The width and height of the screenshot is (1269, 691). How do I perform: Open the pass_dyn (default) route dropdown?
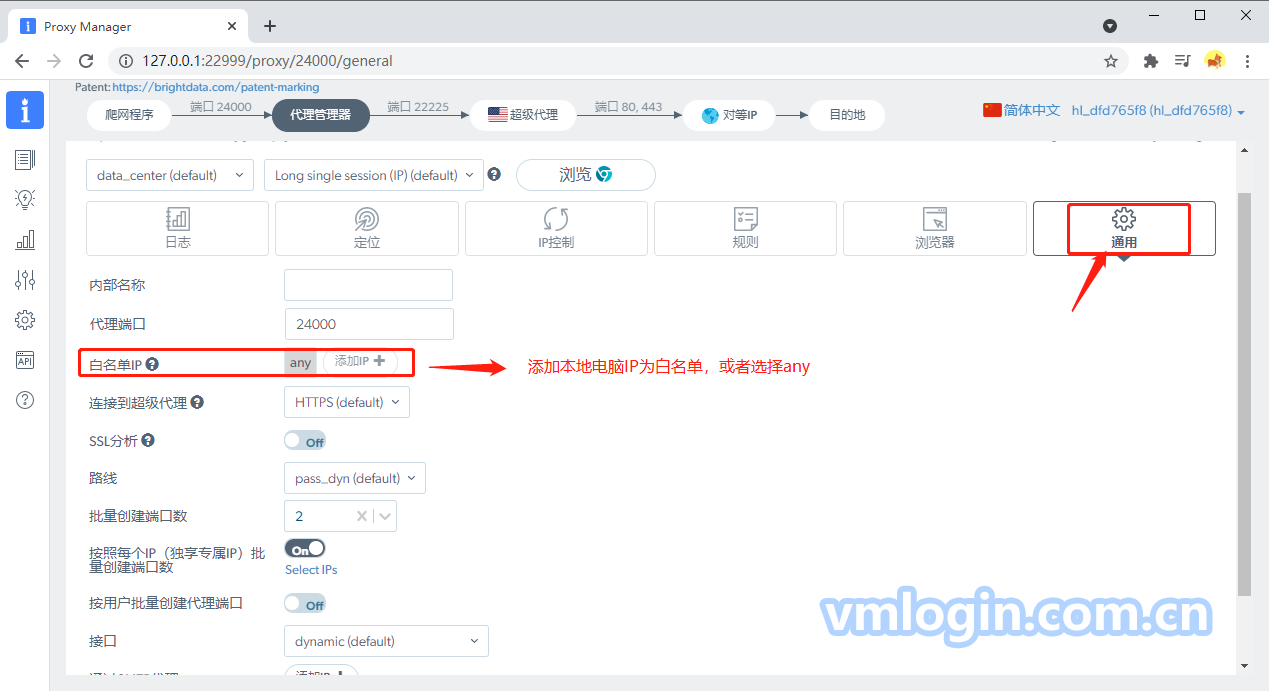(355, 478)
